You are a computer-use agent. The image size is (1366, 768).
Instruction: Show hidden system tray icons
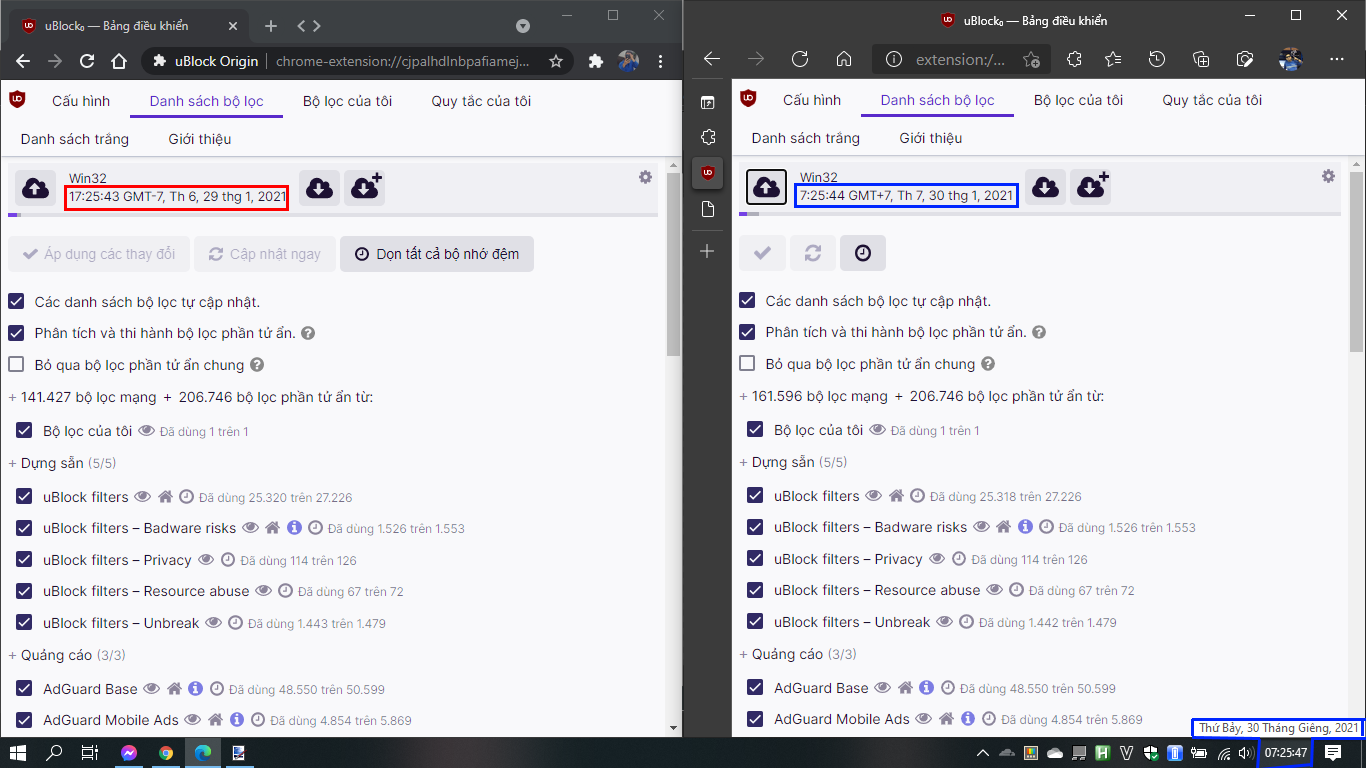click(x=982, y=753)
